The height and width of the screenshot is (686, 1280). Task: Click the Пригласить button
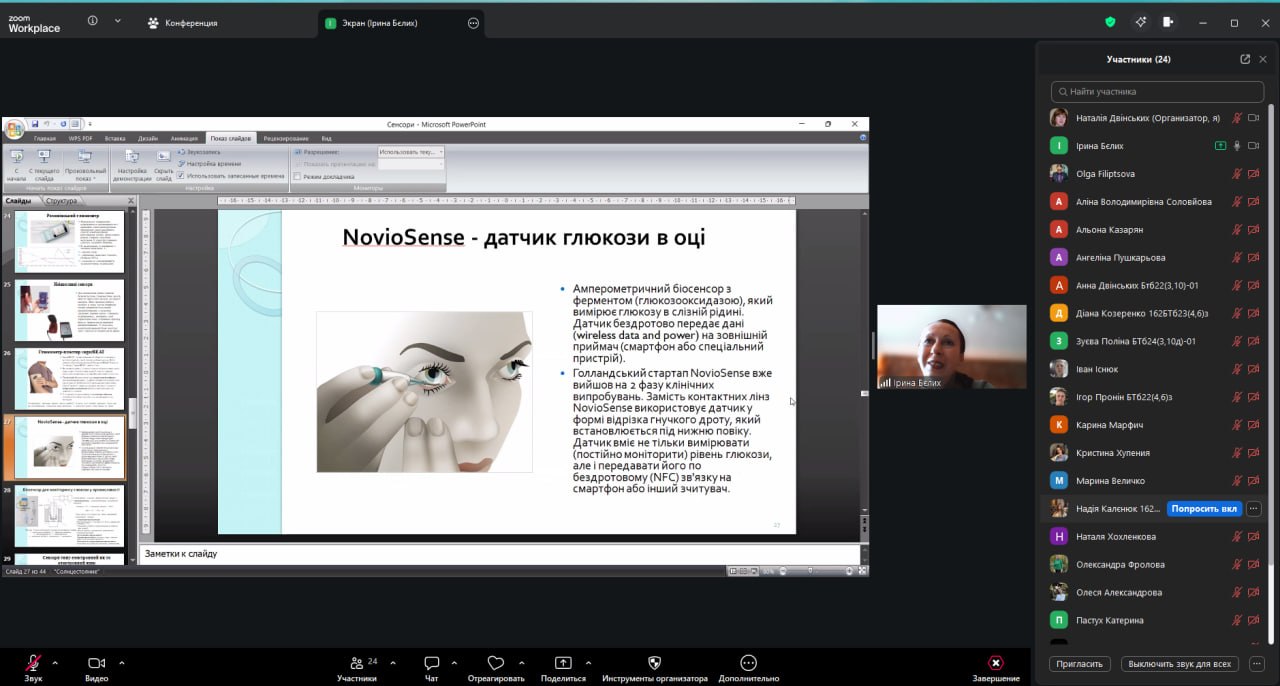pos(1080,663)
